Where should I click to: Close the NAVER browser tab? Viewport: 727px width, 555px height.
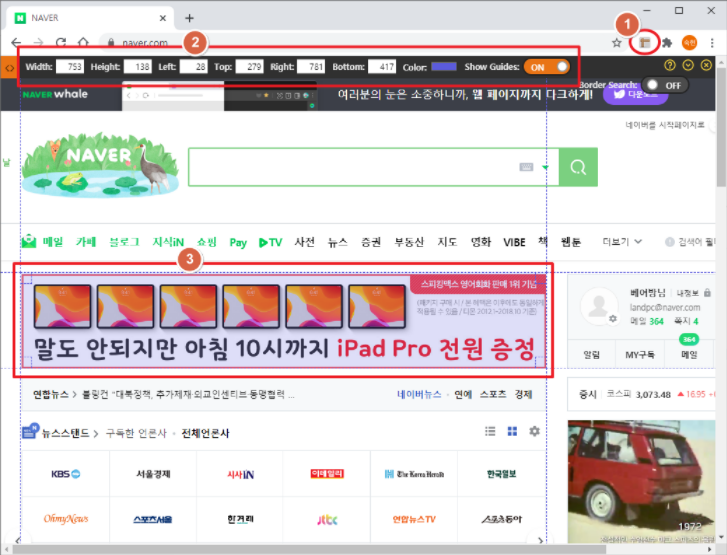[163, 18]
